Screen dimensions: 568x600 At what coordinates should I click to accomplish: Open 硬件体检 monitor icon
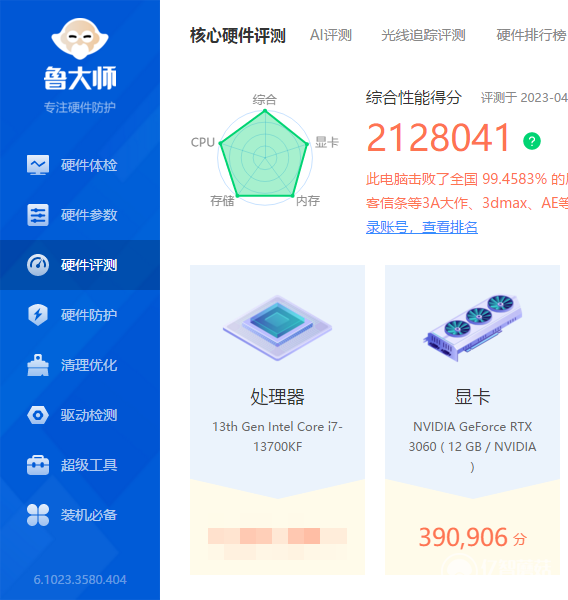pos(38,165)
